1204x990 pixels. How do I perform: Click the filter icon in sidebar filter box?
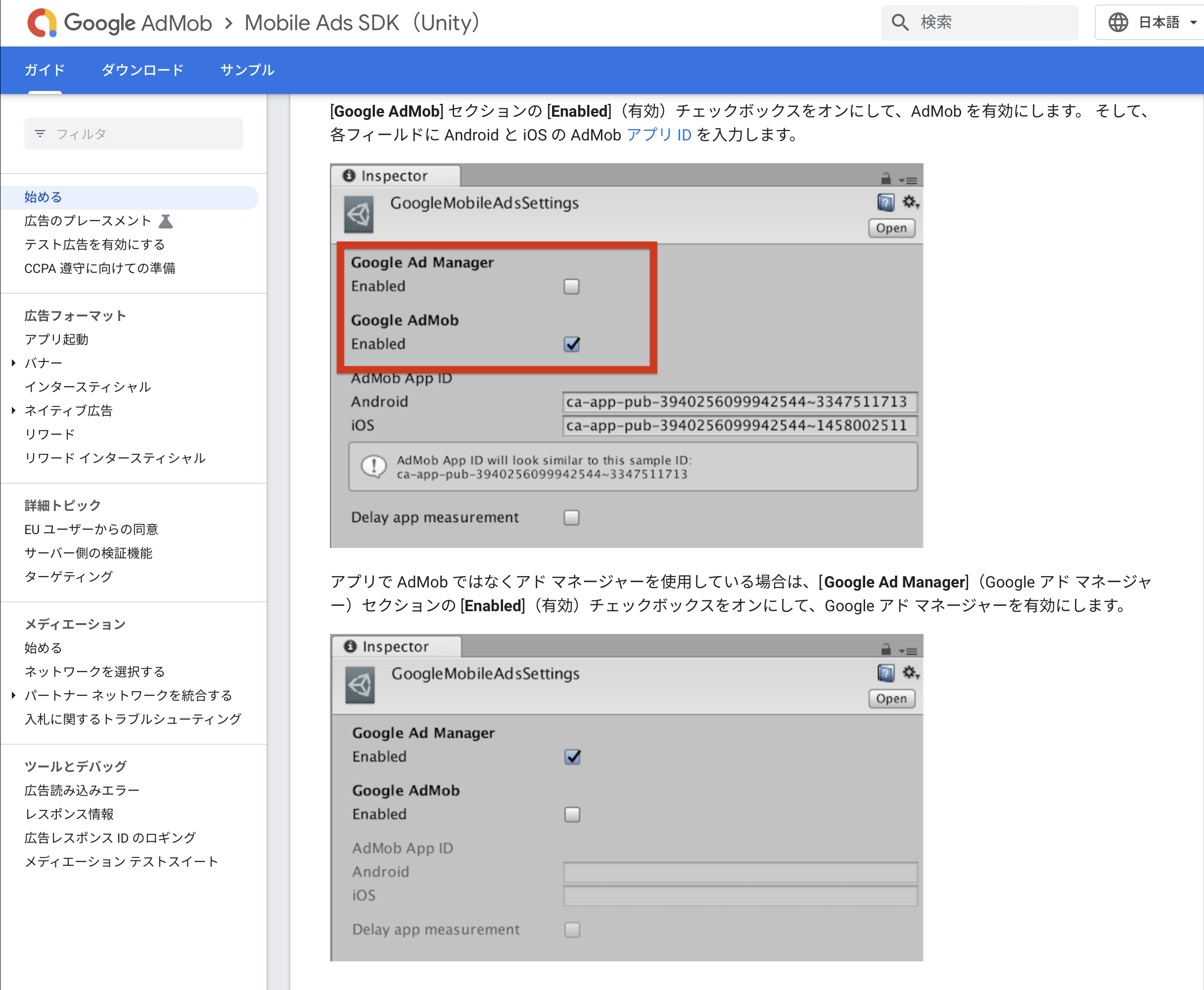point(40,134)
